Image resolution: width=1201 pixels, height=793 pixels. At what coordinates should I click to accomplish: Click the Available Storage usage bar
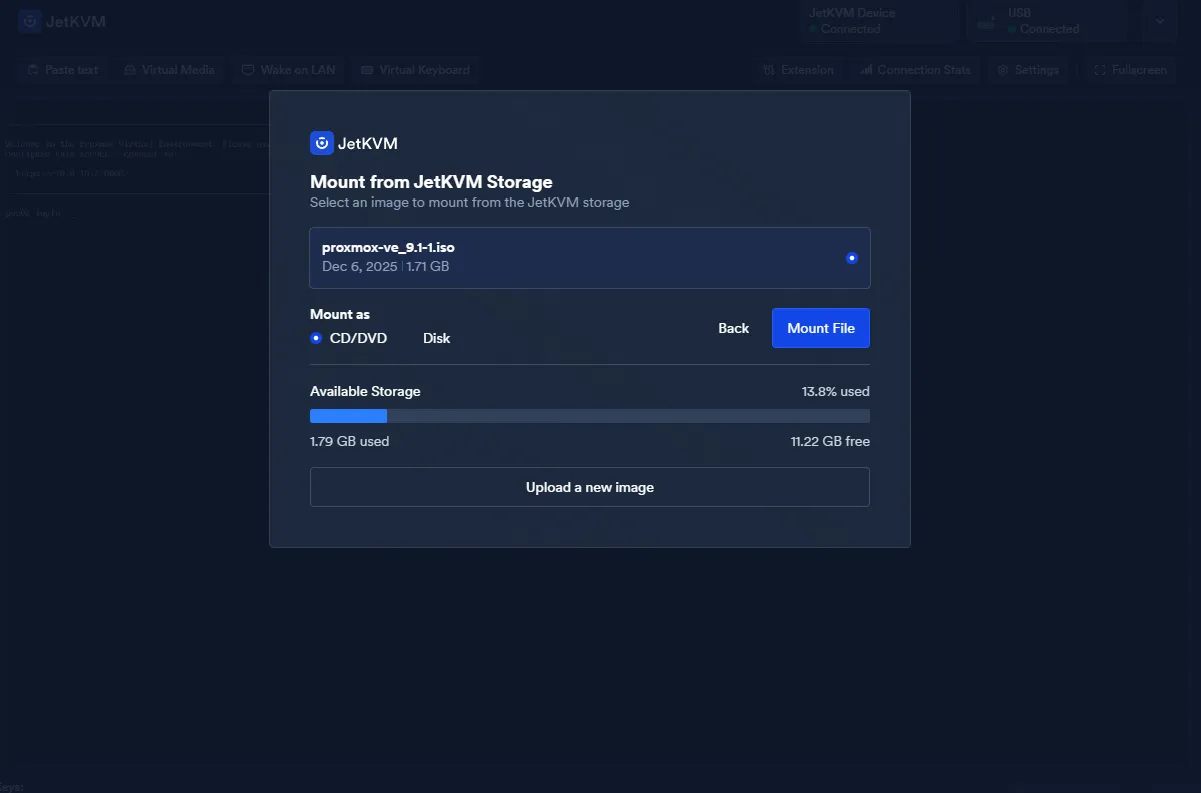coord(589,416)
